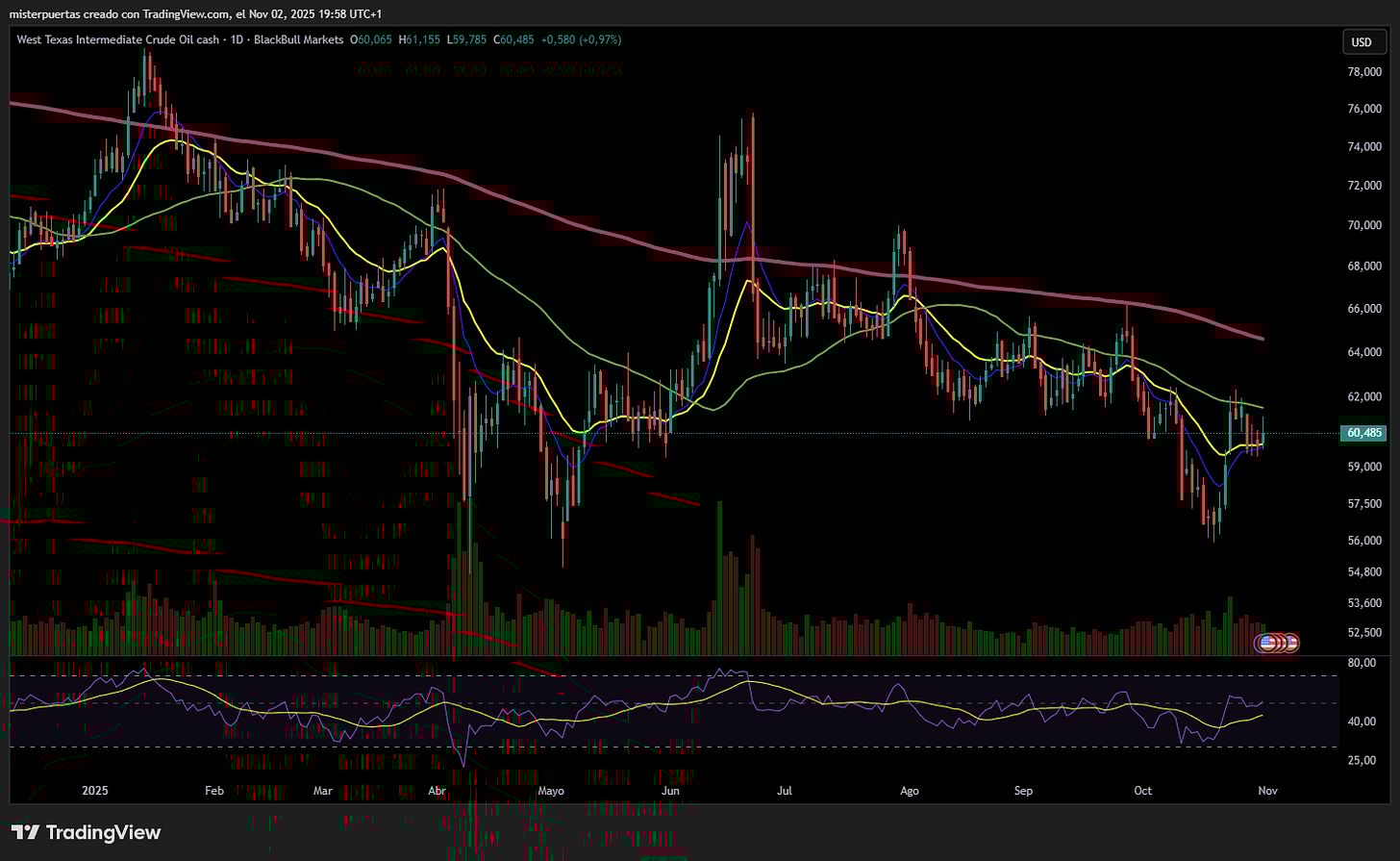Click the Jun label on the time axis
Screen dimensions: 1400x861
[x=671, y=791]
